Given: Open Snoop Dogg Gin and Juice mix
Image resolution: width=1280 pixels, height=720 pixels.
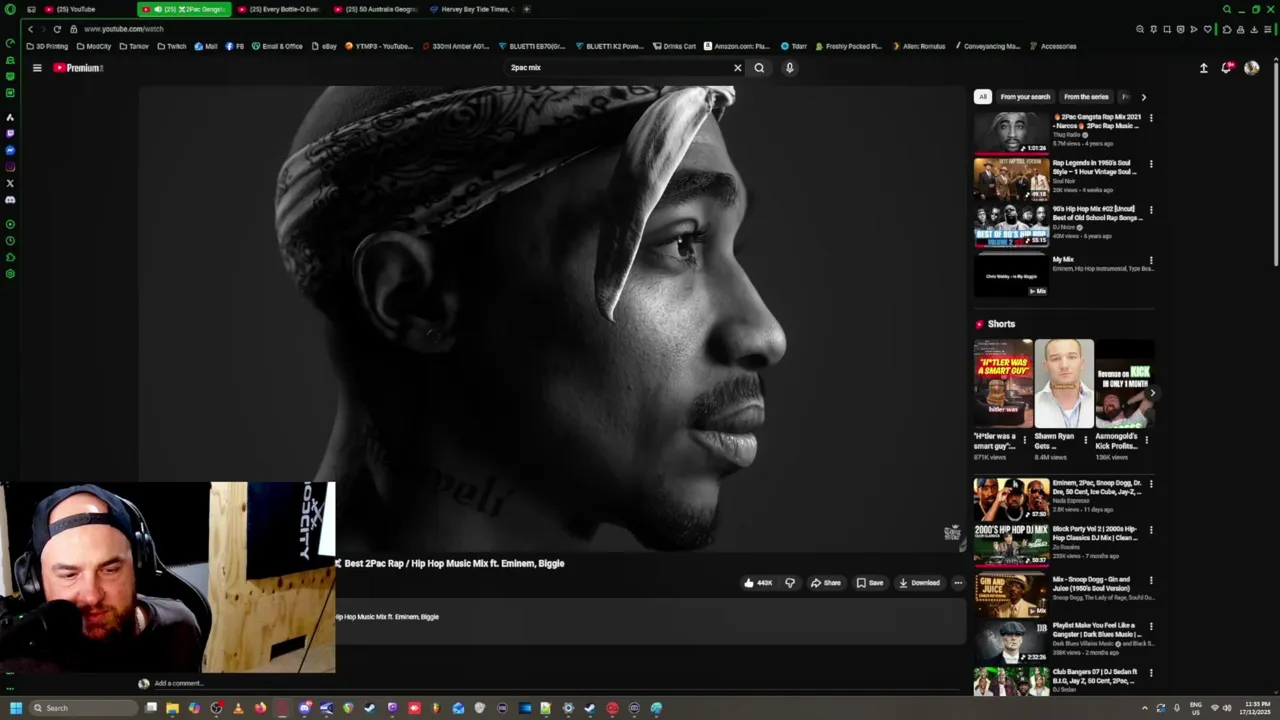Looking at the screenshot, I should pyautogui.click(x=1011, y=594).
